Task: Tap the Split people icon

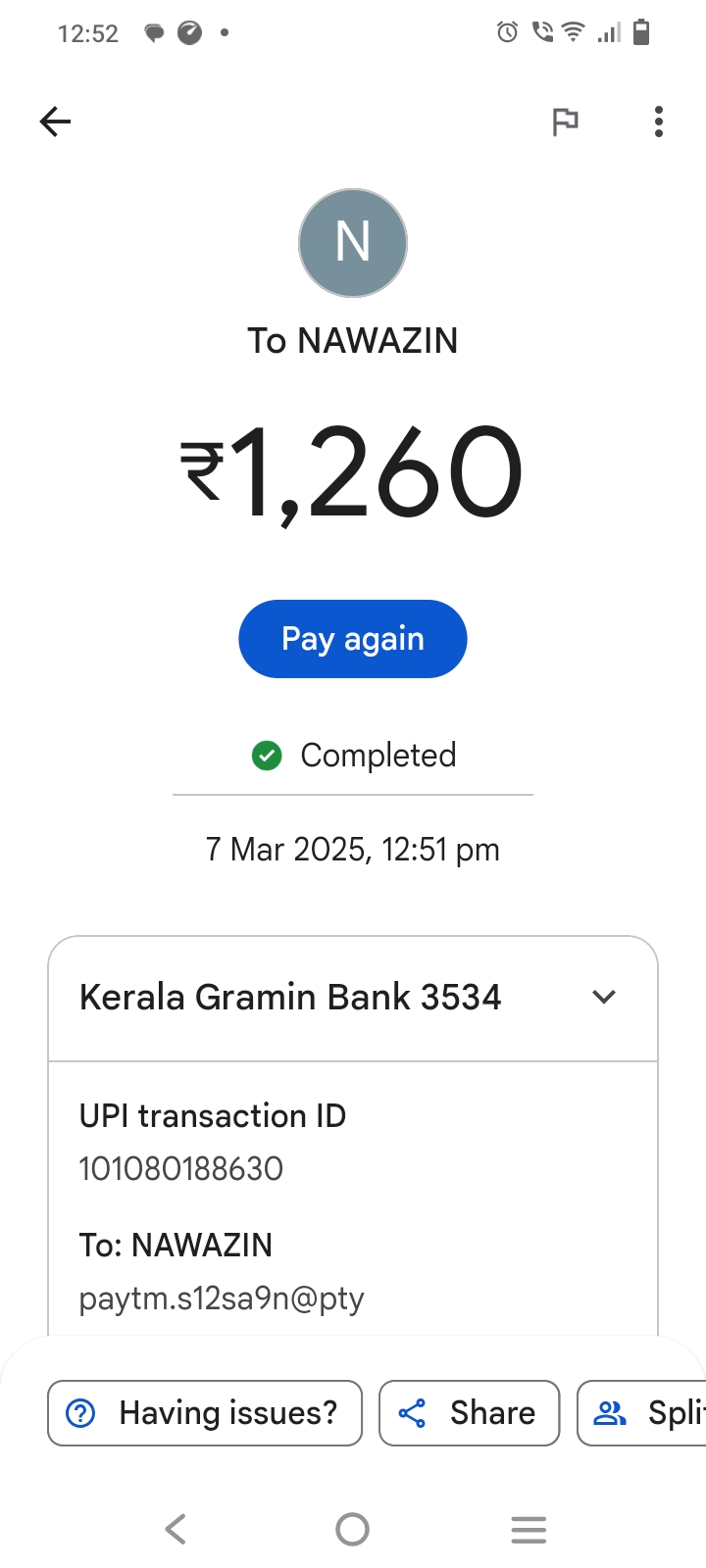Action: click(x=610, y=1413)
